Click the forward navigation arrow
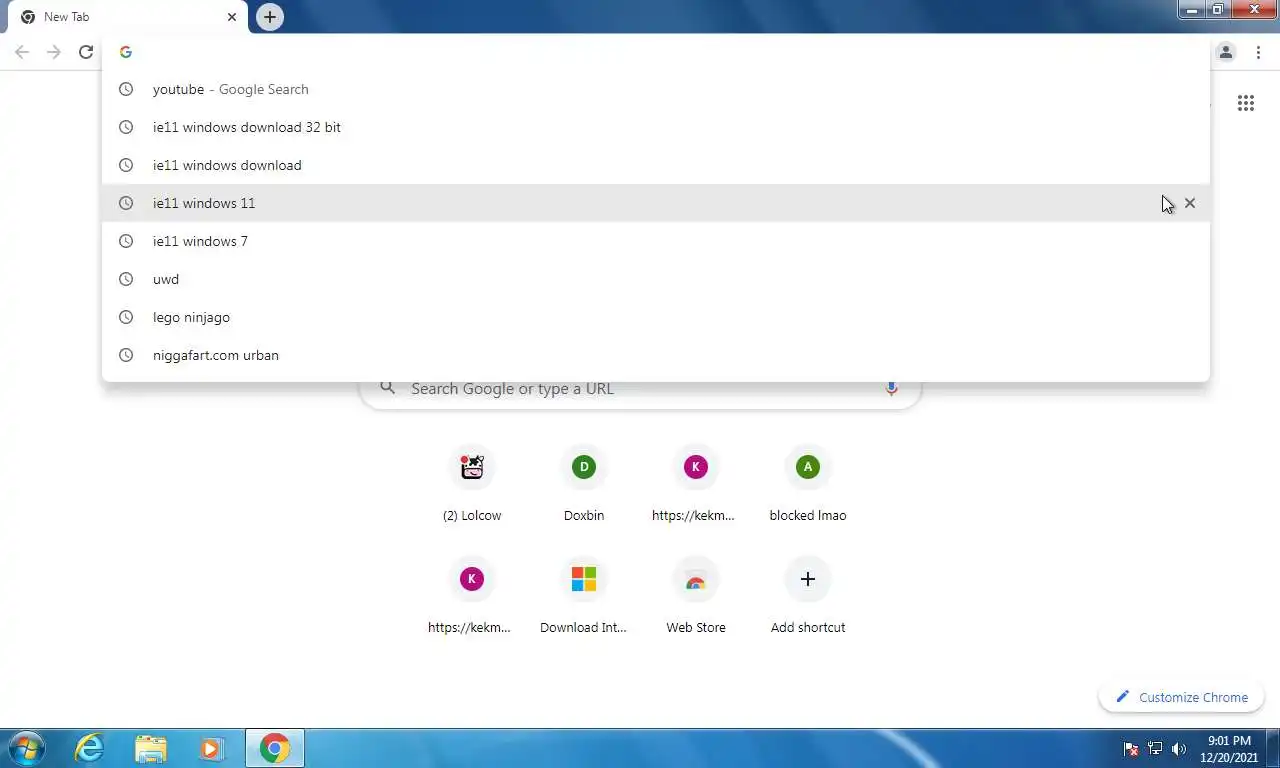This screenshot has height=768, width=1280. coord(54,52)
